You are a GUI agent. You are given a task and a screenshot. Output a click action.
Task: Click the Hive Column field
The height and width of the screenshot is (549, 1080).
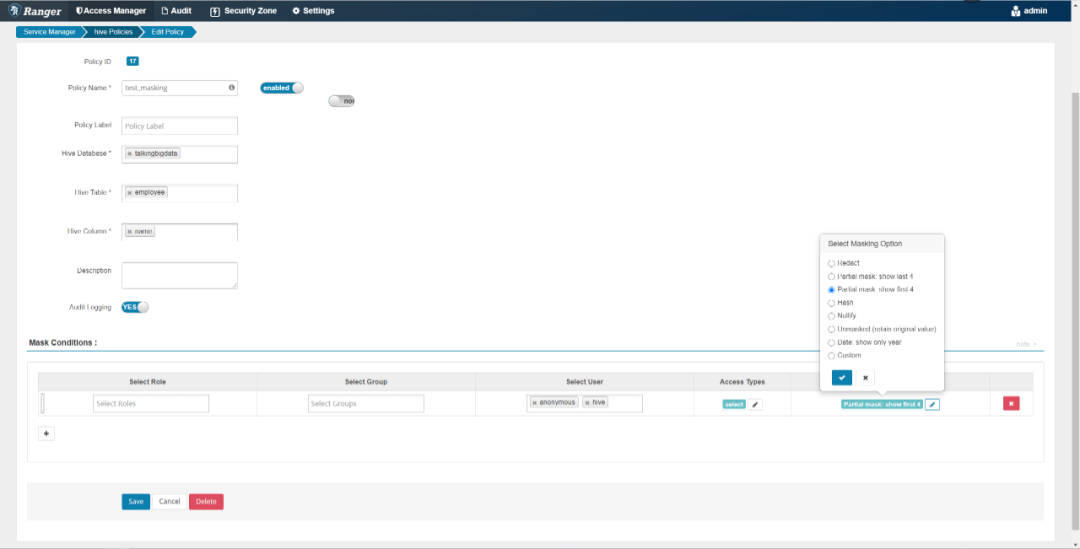tap(179, 231)
